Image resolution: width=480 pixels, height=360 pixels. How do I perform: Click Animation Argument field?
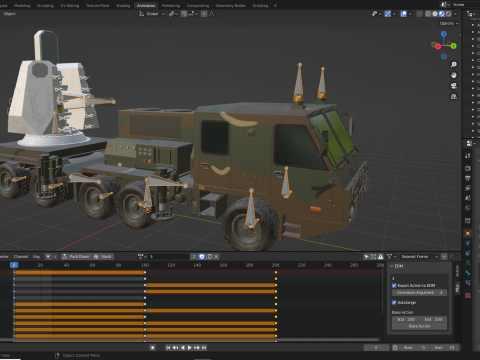(x=419, y=292)
